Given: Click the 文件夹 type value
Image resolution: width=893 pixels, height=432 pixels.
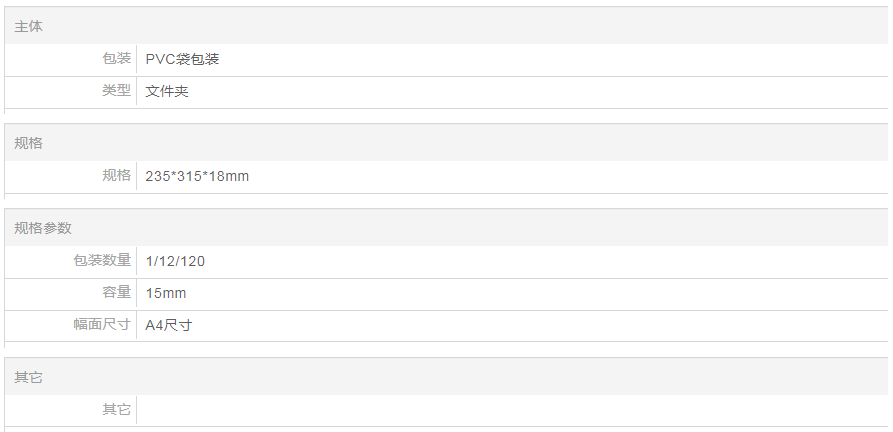Looking at the screenshot, I should point(167,92).
